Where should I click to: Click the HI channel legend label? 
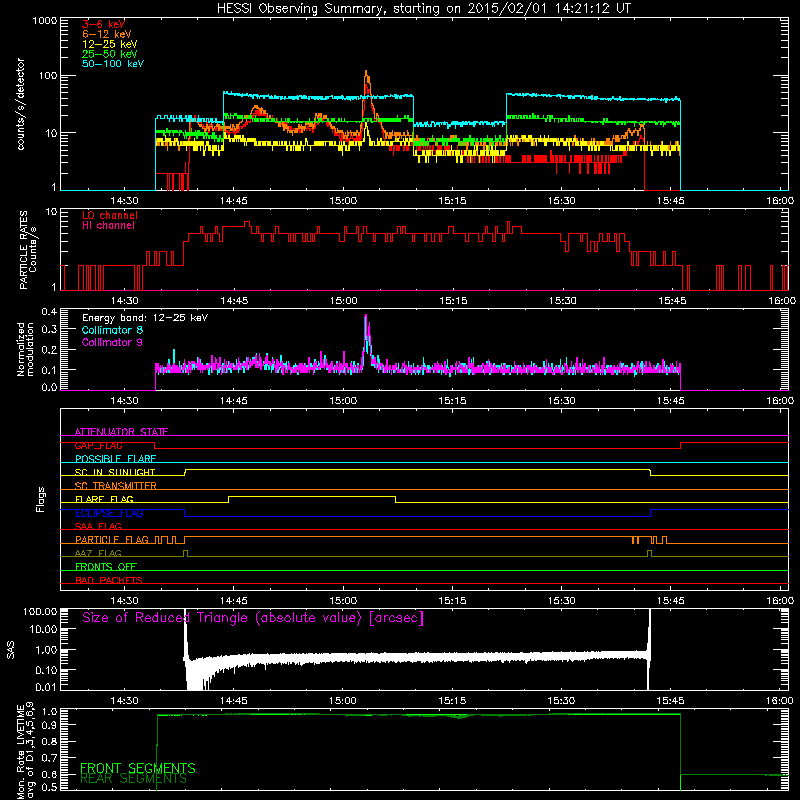pyautogui.click(x=108, y=226)
